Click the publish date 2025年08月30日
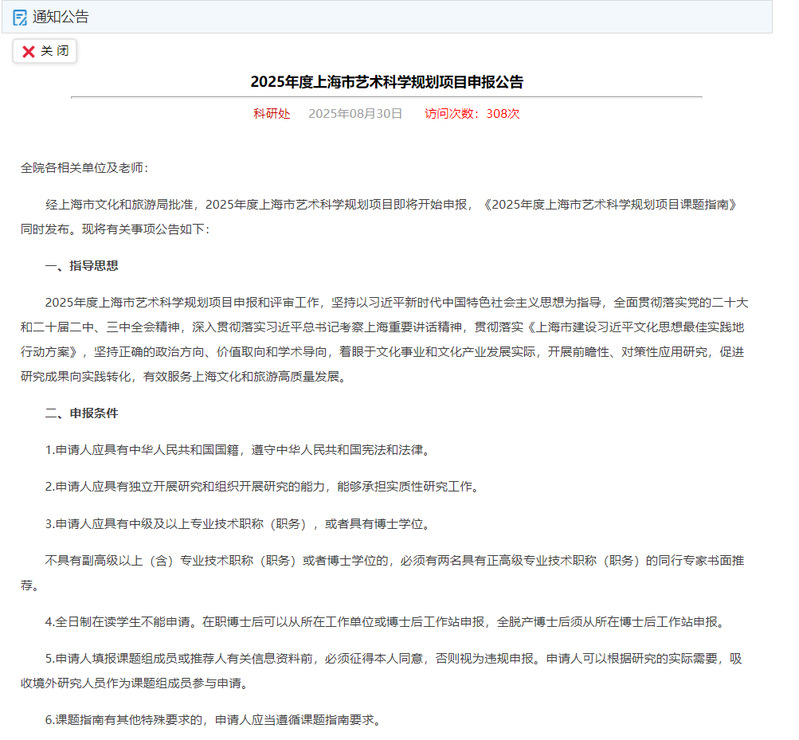 coord(355,114)
